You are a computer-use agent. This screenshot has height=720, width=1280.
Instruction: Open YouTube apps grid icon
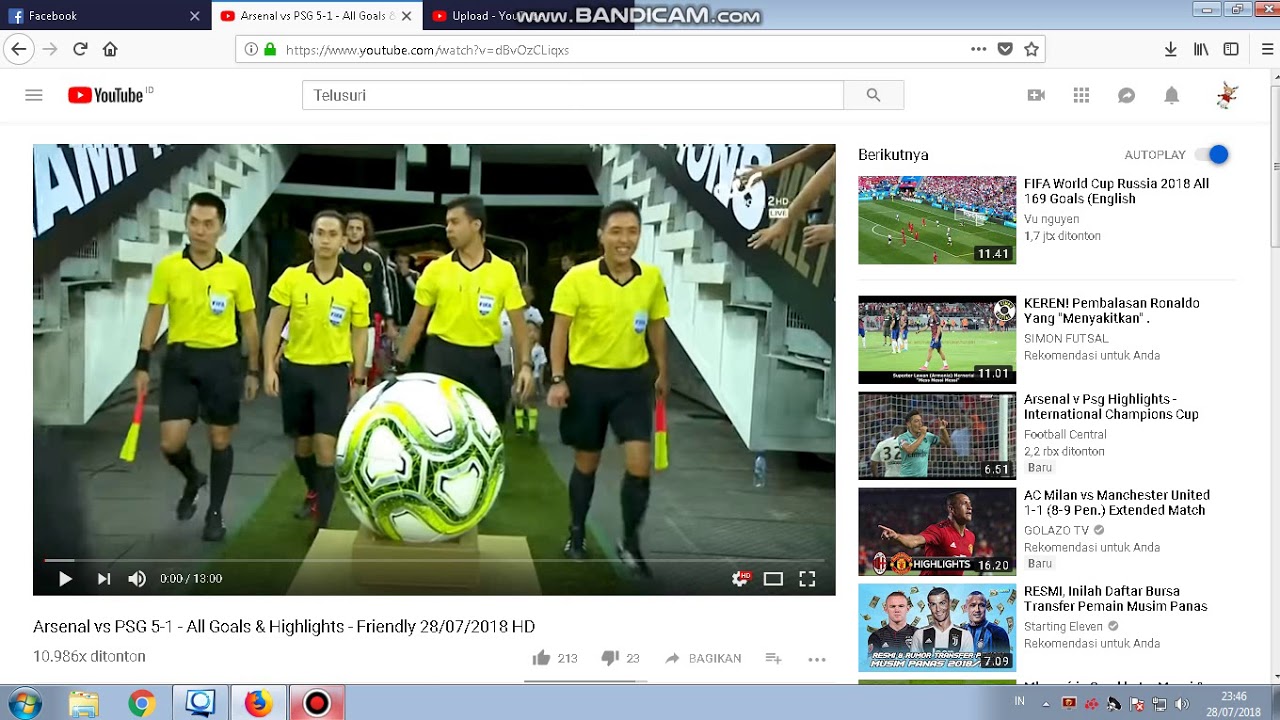click(x=1081, y=95)
